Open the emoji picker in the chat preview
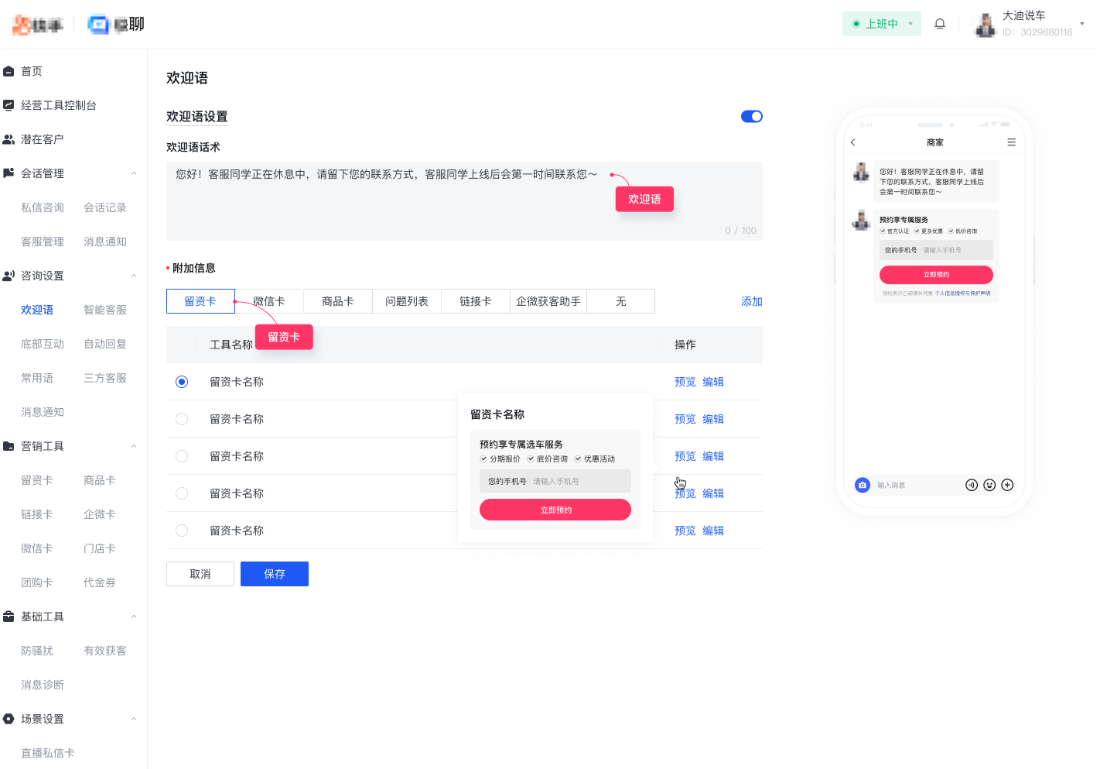This screenshot has height=769, width=1096. [x=989, y=485]
